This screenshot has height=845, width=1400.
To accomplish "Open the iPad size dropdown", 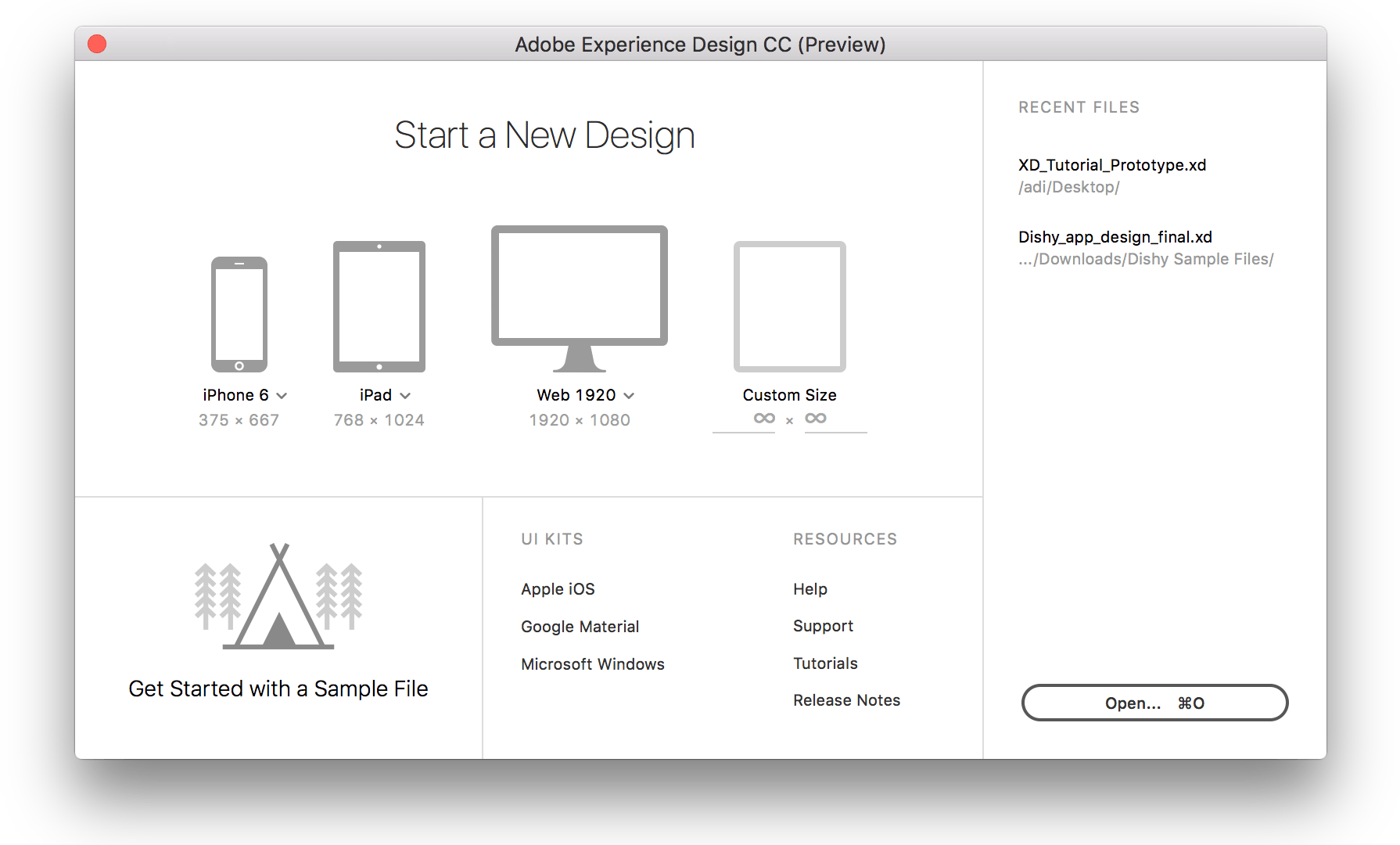I will point(407,395).
